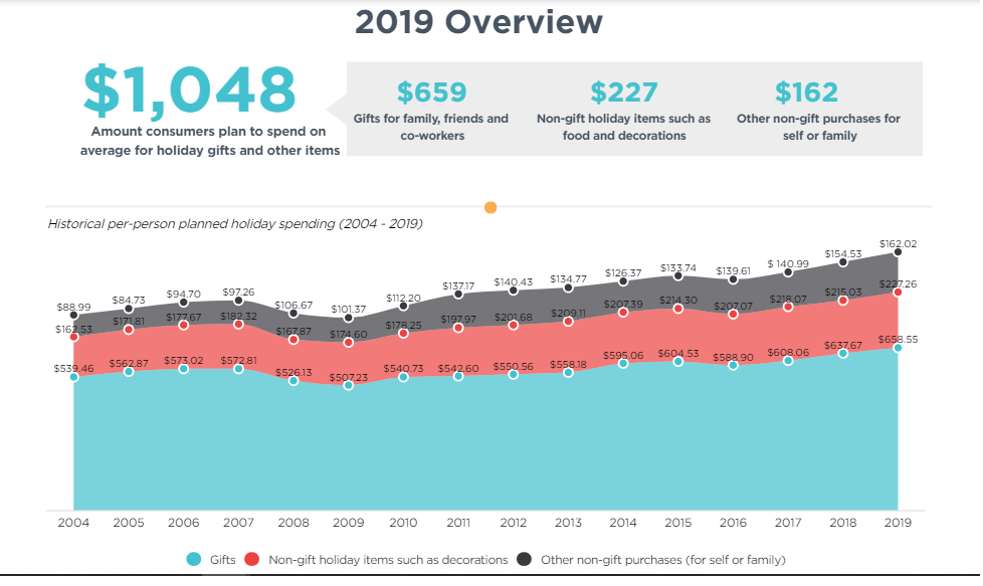This screenshot has height=586, width=983.
Task: Click the 2011 dark data point $137.17
Action: click(x=458, y=294)
